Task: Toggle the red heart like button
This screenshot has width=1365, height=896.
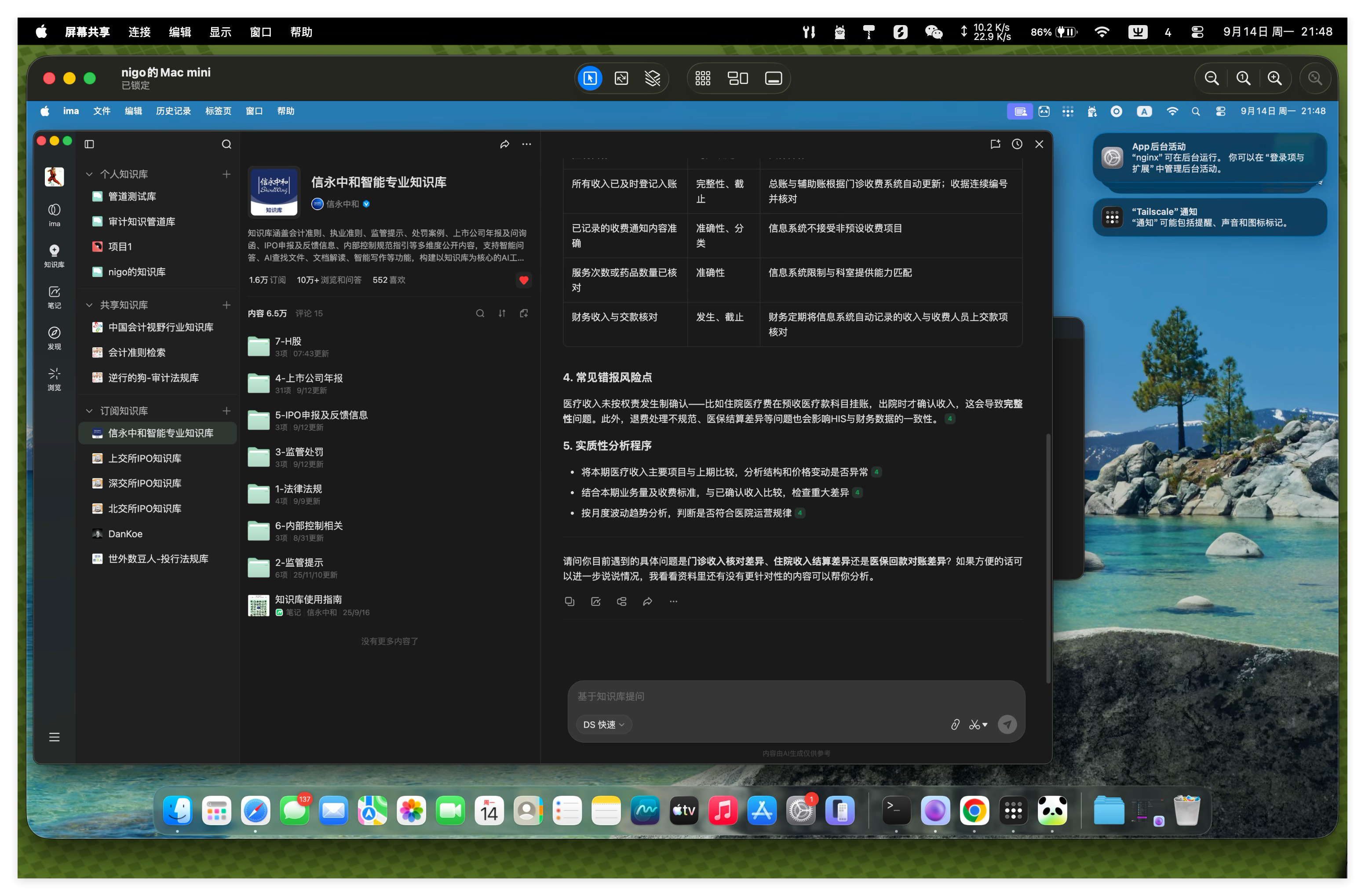Action: click(524, 280)
